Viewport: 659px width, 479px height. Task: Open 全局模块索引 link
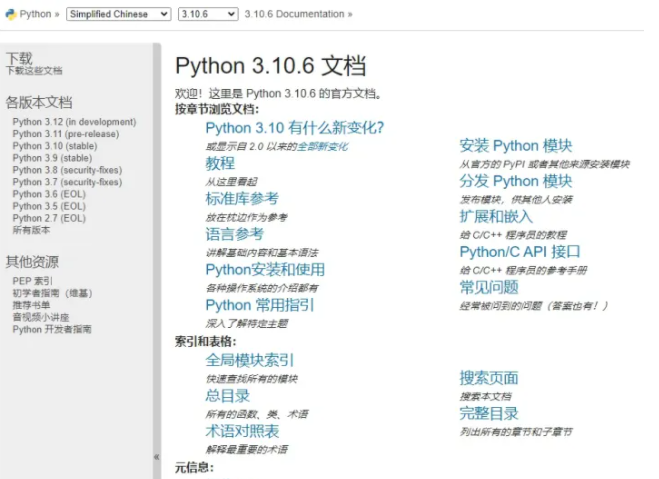pyautogui.click(x=250, y=361)
